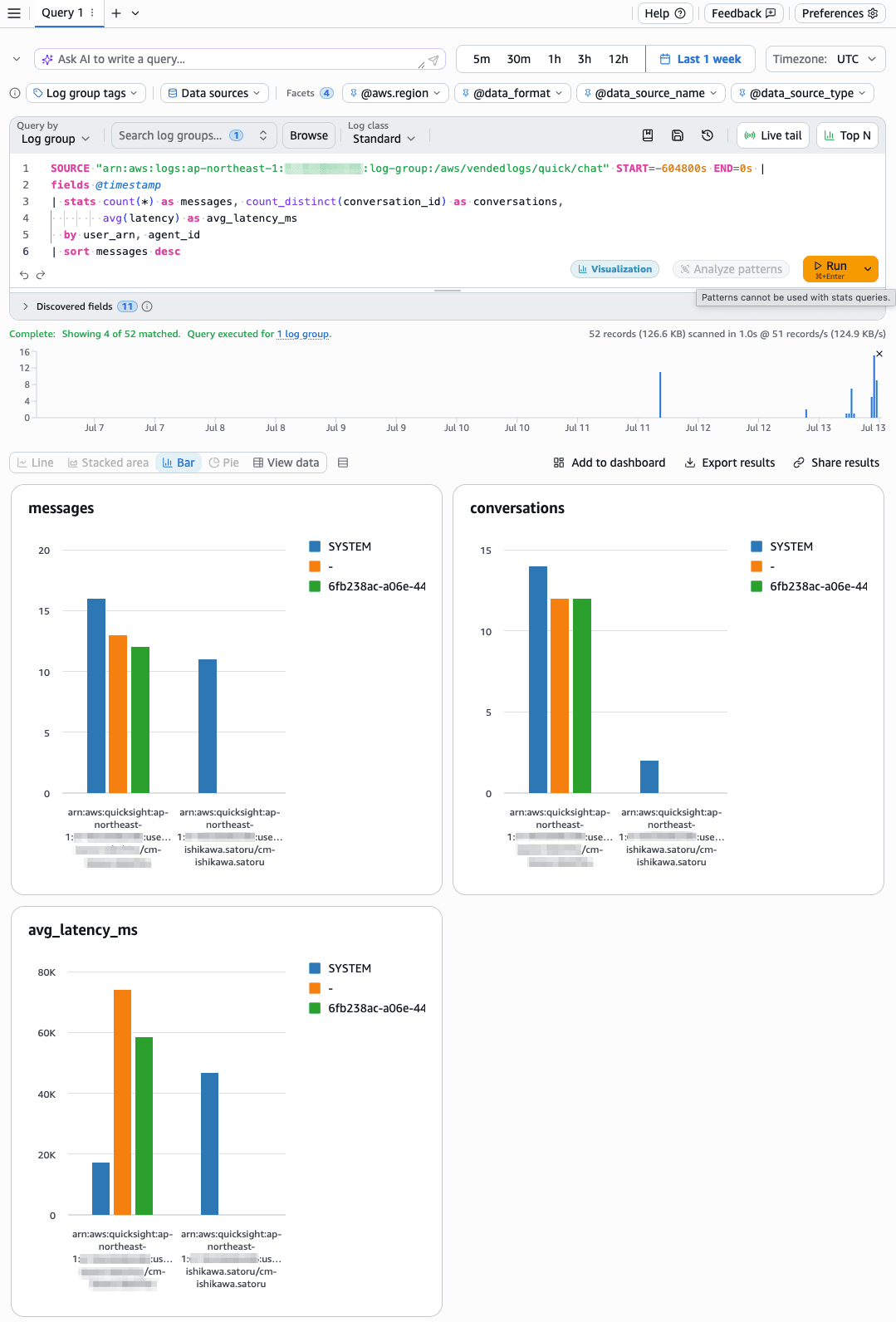The height and width of the screenshot is (1322, 896).
Task: Select the 30m time range
Action: pyautogui.click(x=519, y=59)
